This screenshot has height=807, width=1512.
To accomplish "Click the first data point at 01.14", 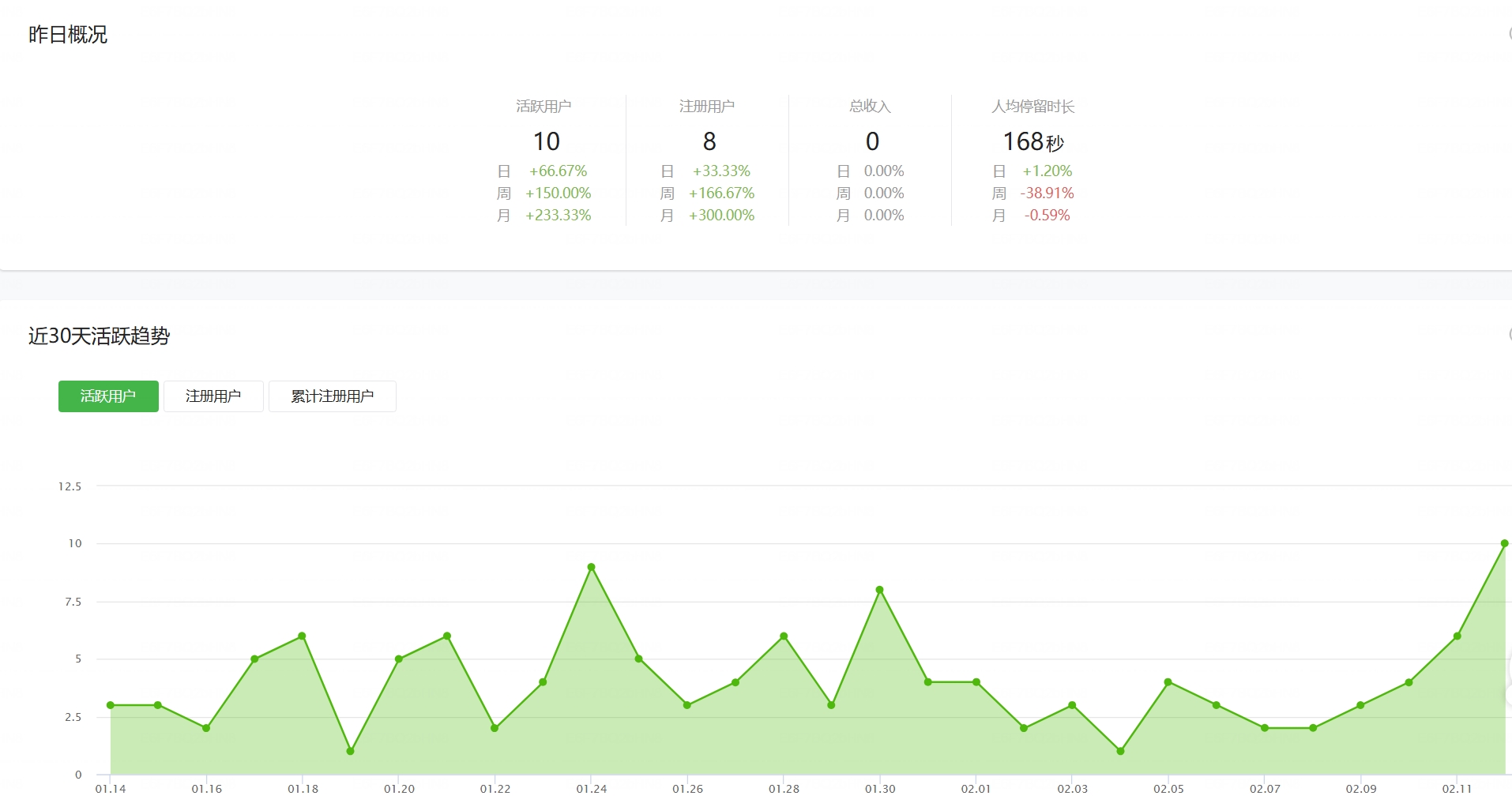I will [x=111, y=705].
